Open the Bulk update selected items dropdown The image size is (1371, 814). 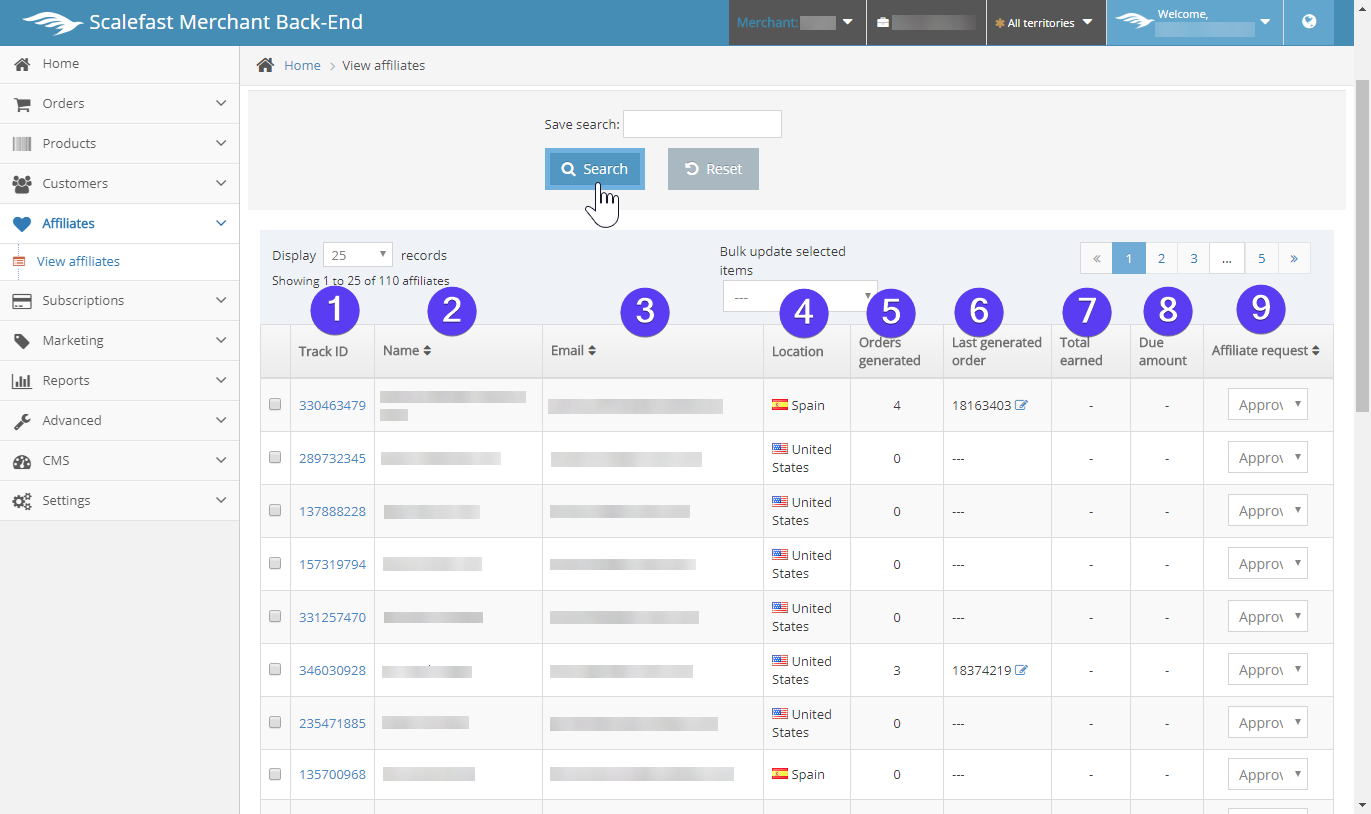click(799, 297)
